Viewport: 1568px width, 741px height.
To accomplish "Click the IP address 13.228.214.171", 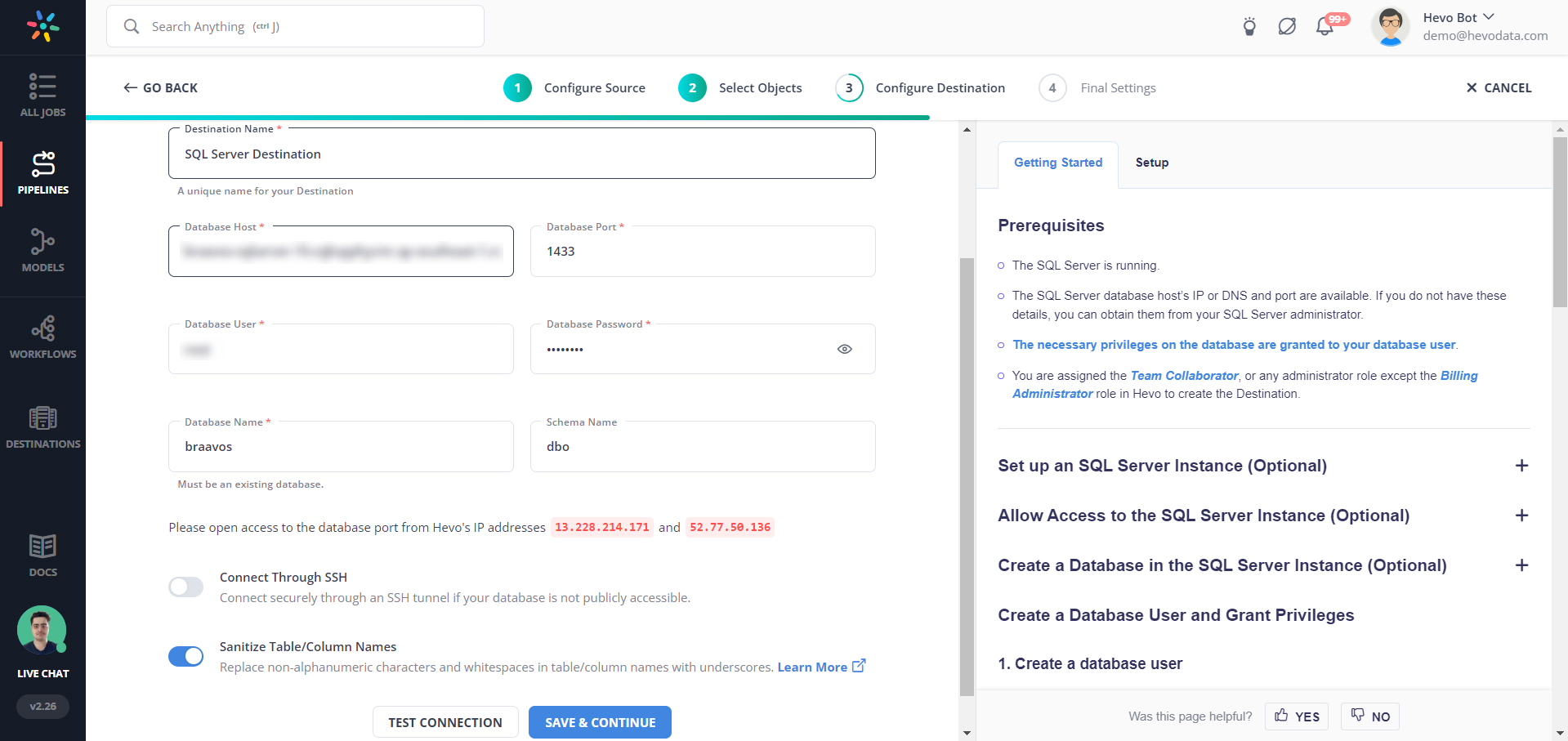I will [602, 527].
